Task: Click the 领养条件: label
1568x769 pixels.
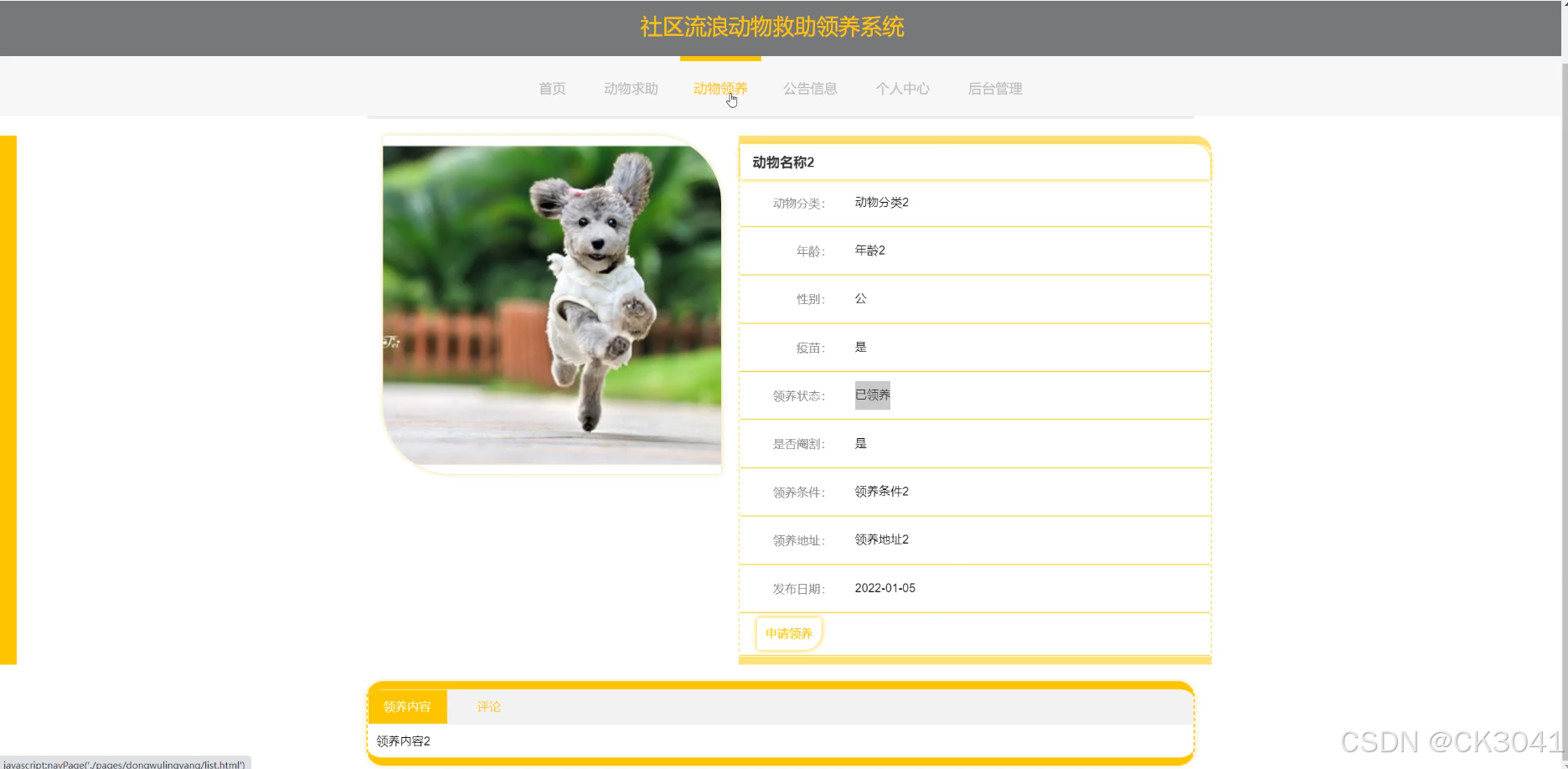Action: click(x=798, y=493)
